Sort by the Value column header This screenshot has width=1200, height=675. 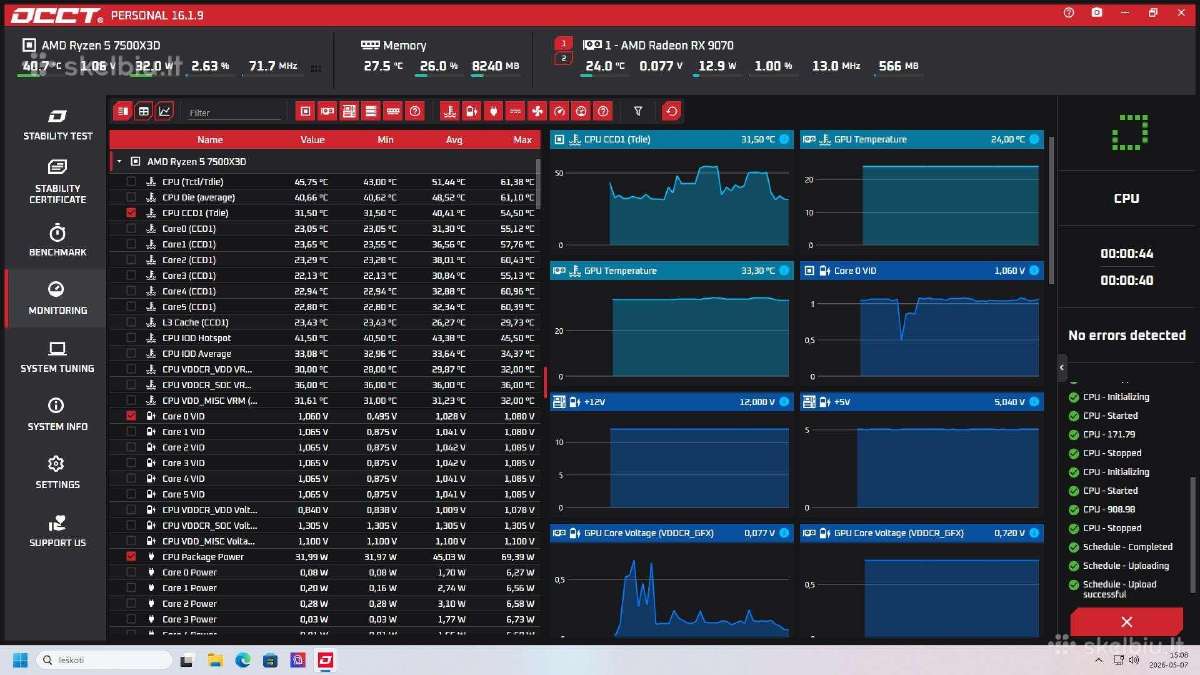(x=313, y=140)
